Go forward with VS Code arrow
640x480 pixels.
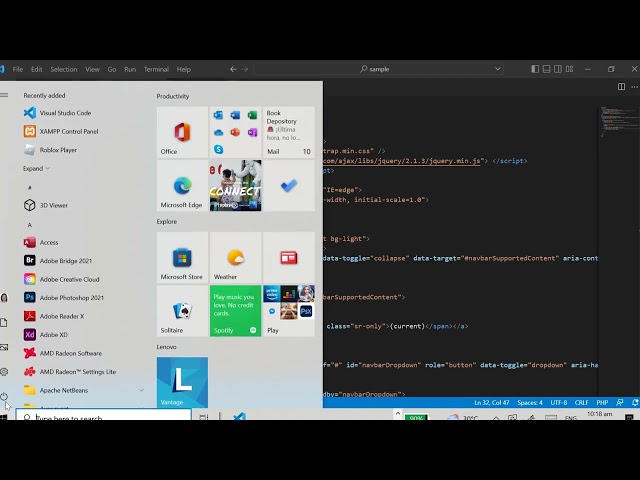click(245, 69)
